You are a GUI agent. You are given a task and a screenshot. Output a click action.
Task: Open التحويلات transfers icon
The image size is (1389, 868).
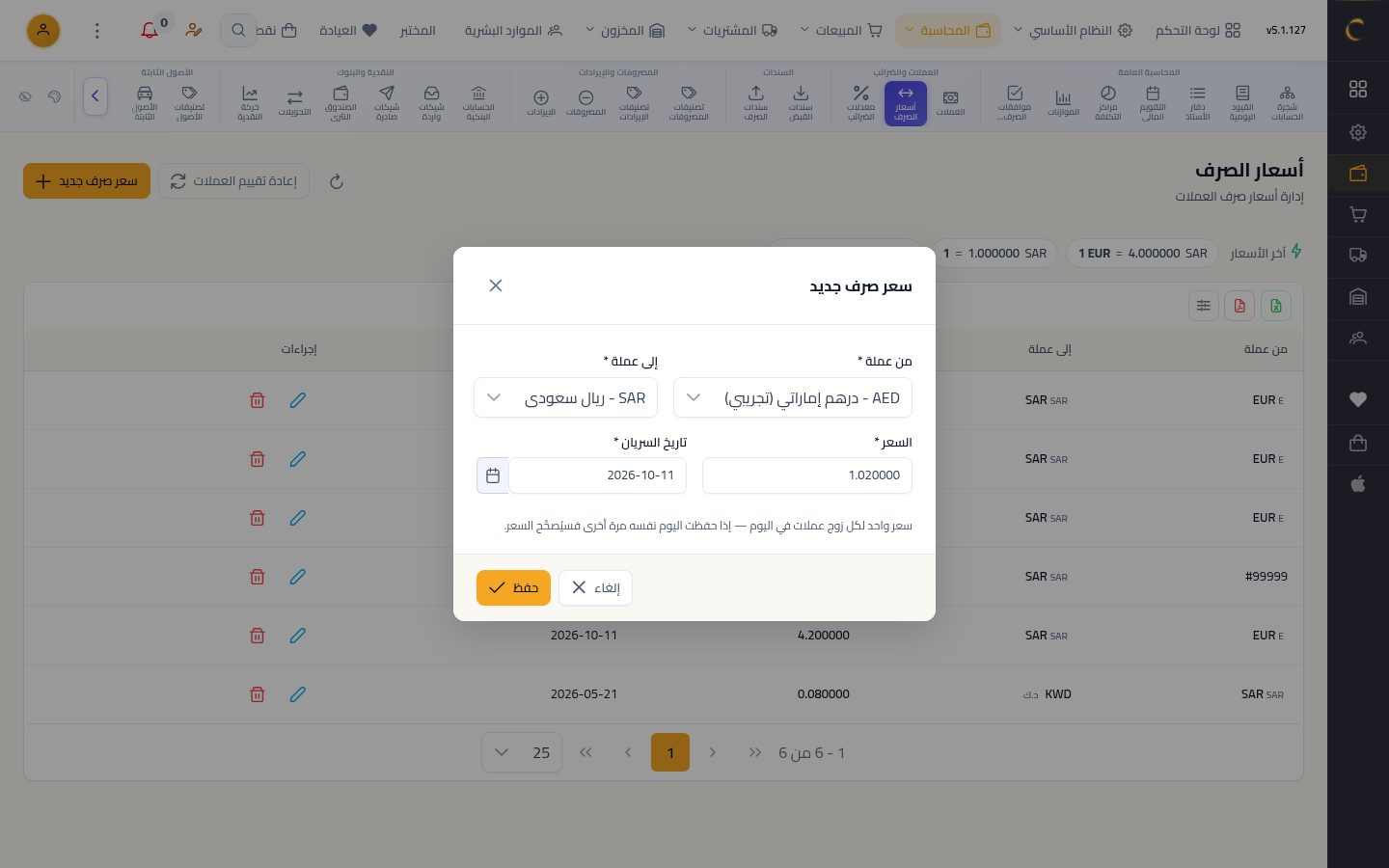coord(295,103)
